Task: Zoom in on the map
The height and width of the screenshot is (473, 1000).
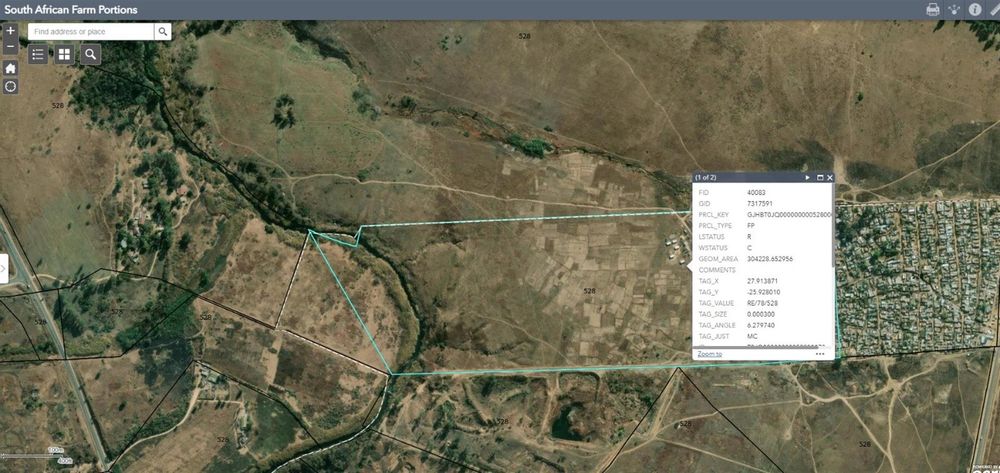Action: [10, 31]
